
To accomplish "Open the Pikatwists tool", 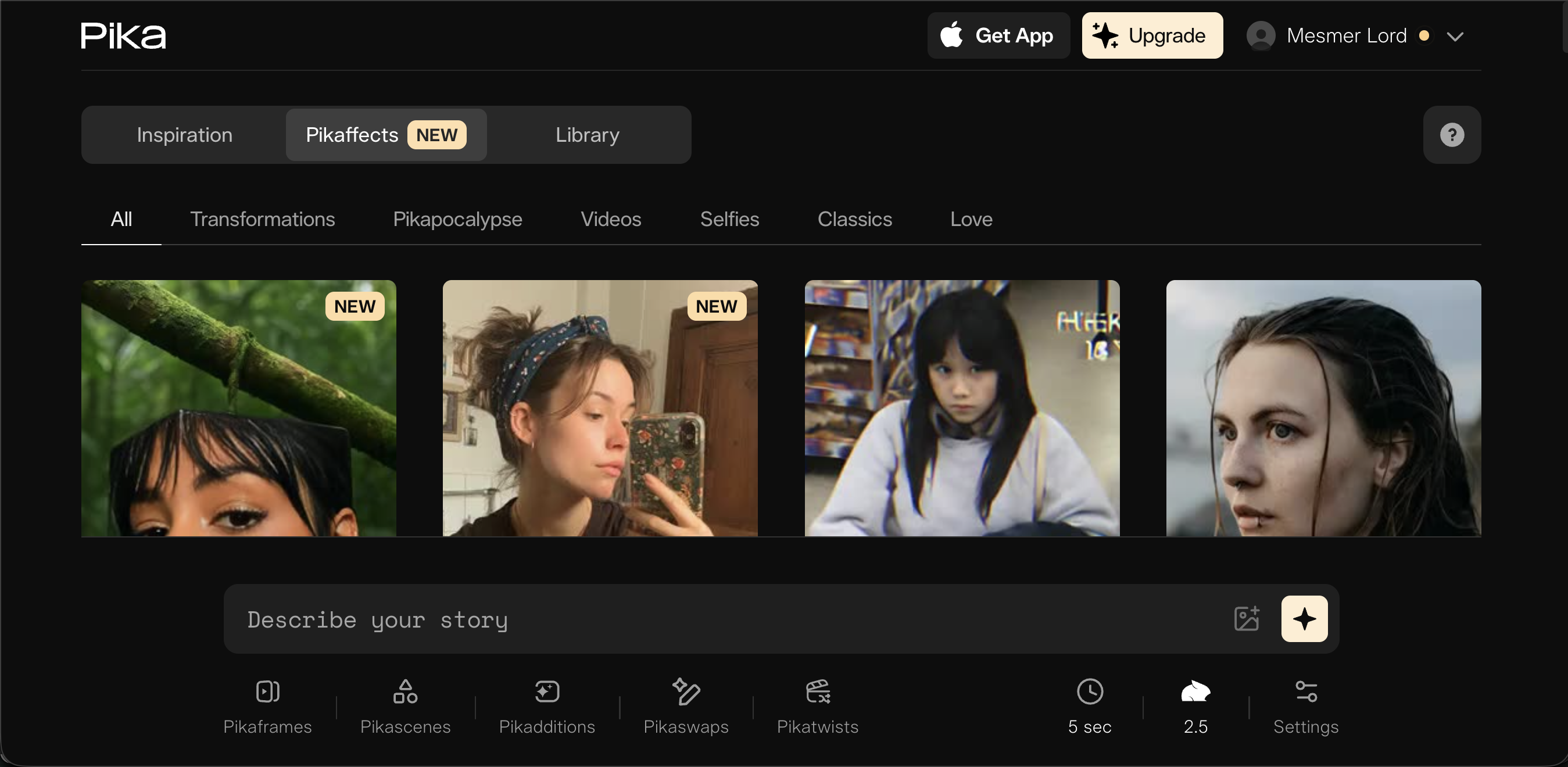I will click(x=818, y=706).
